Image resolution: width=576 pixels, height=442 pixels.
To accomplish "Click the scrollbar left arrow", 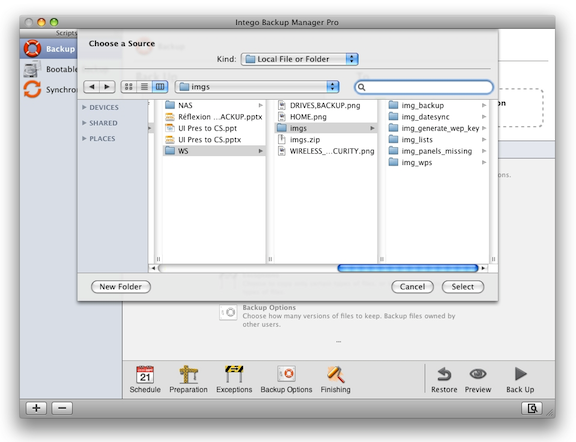I will (x=153, y=268).
